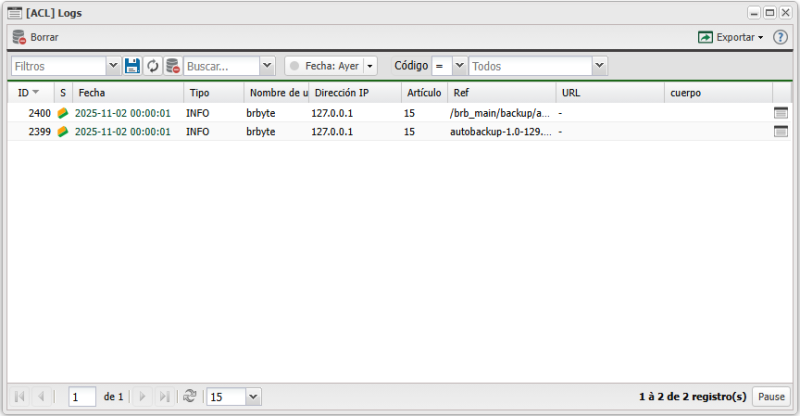Click 127.0.0.1 in row 2399
Image resolution: width=800 pixels, height=416 pixels.
[x=332, y=132]
